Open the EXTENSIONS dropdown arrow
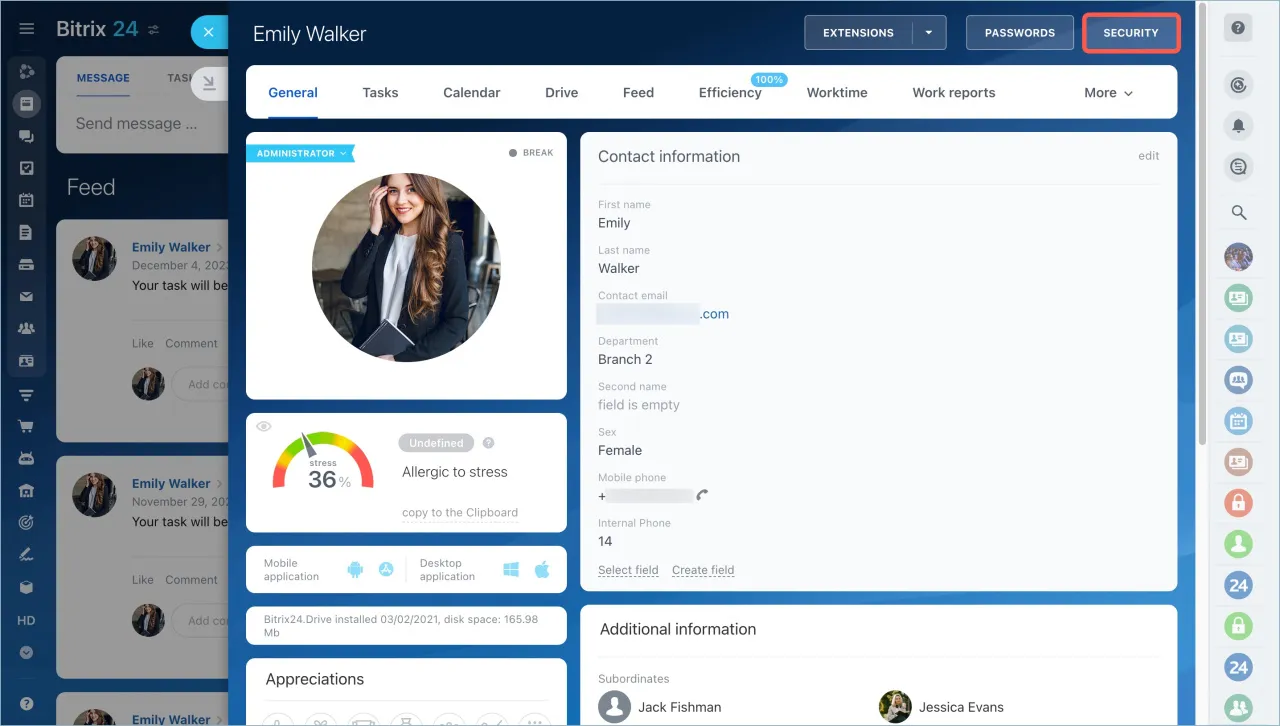The width and height of the screenshot is (1280, 726). click(929, 33)
